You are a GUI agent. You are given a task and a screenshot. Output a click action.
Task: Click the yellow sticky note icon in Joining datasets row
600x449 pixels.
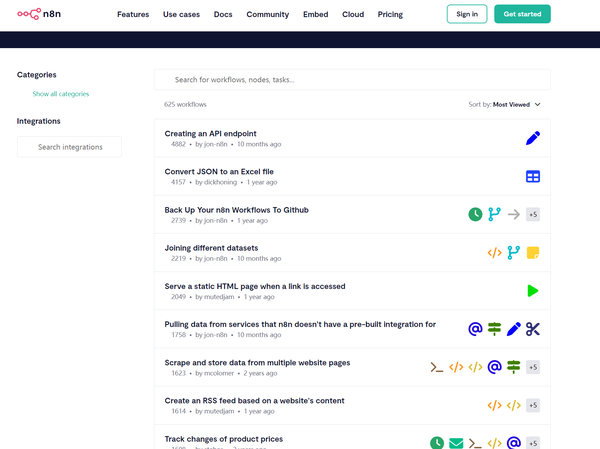[533, 253]
